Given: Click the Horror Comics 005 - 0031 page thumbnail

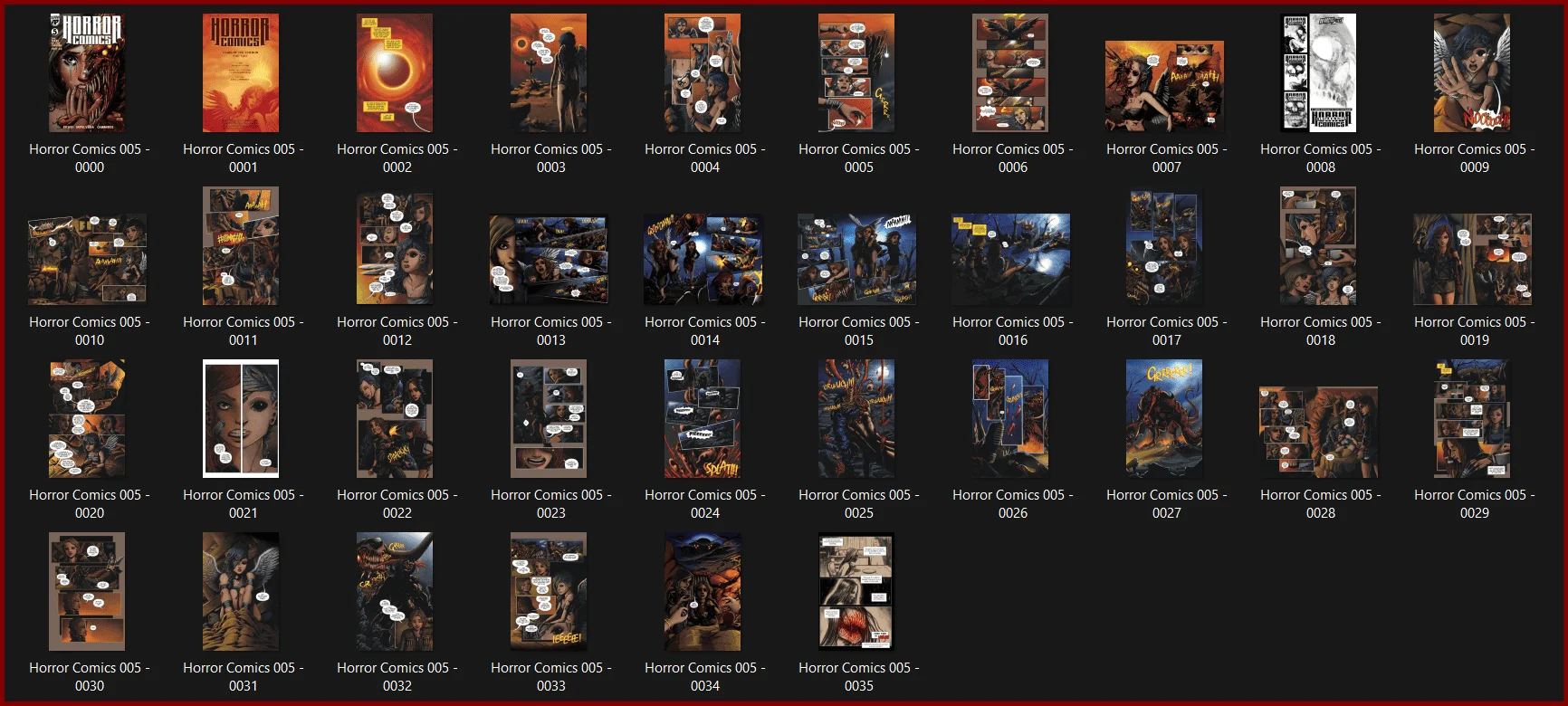Looking at the screenshot, I should point(241,591).
